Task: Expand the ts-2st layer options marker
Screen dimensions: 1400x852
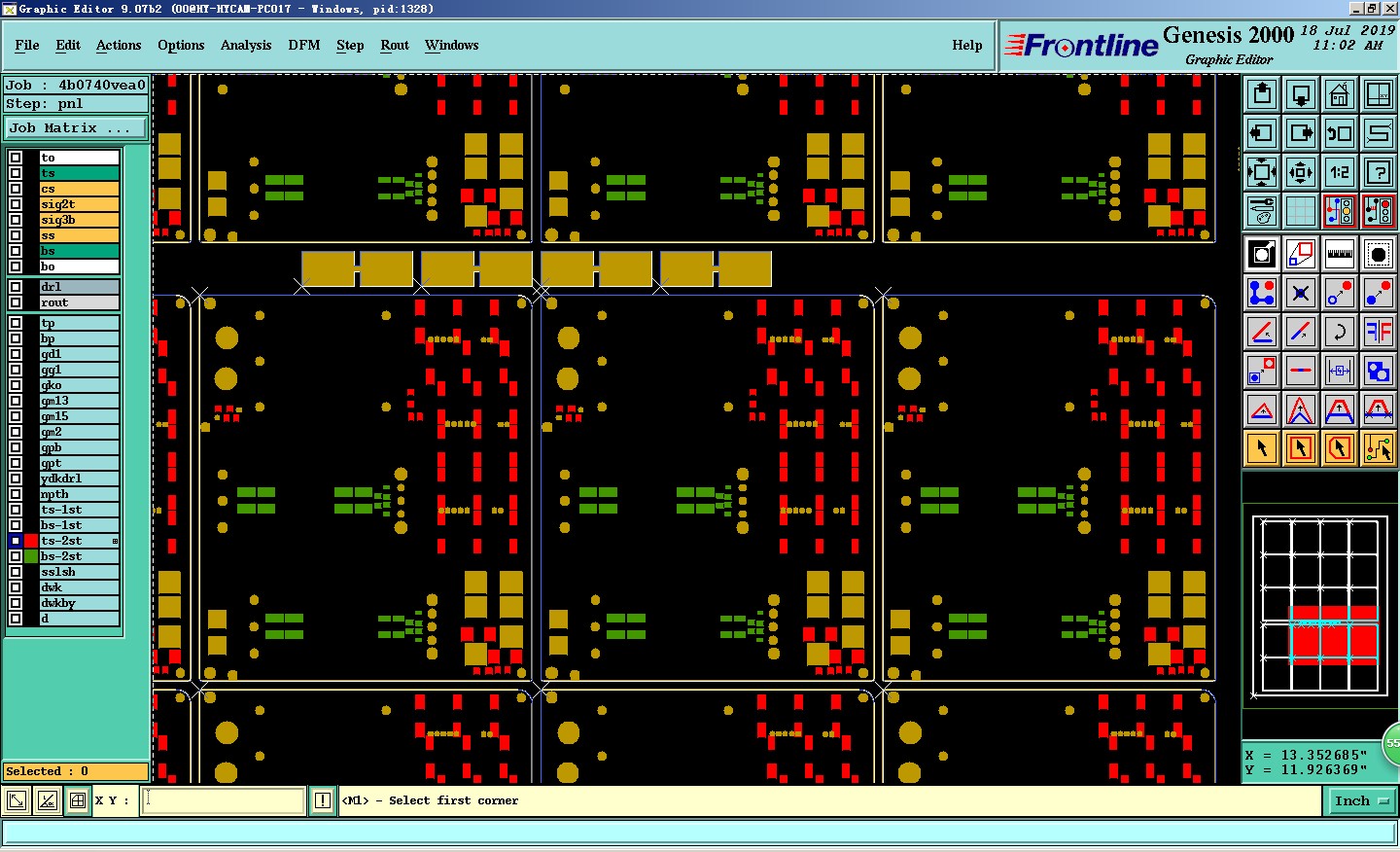Action: [x=115, y=541]
